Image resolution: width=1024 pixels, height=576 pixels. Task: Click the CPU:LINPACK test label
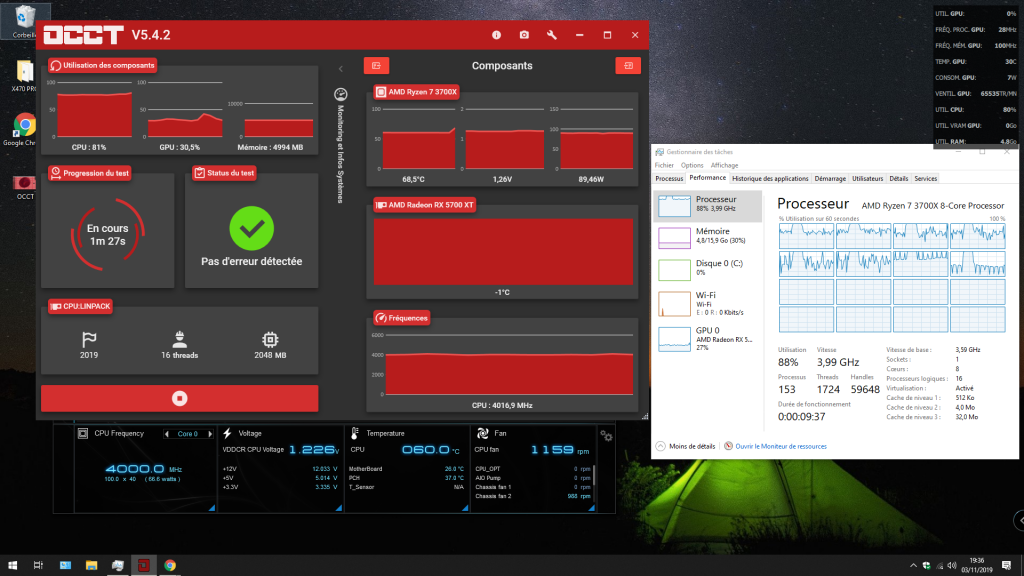click(x=80, y=306)
